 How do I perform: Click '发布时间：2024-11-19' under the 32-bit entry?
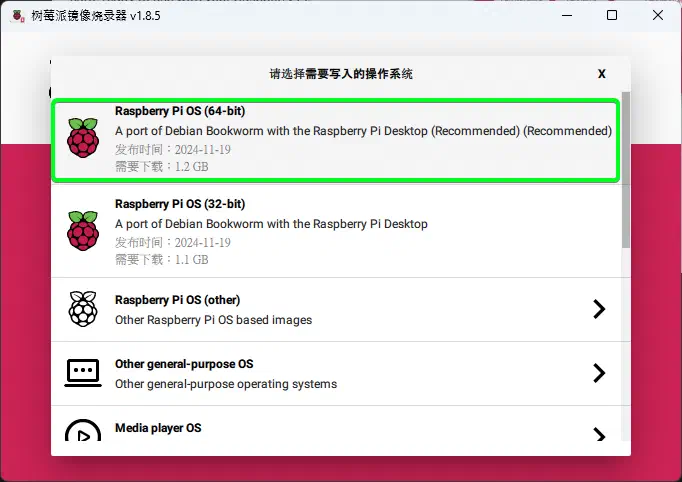[x=173, y=243]
